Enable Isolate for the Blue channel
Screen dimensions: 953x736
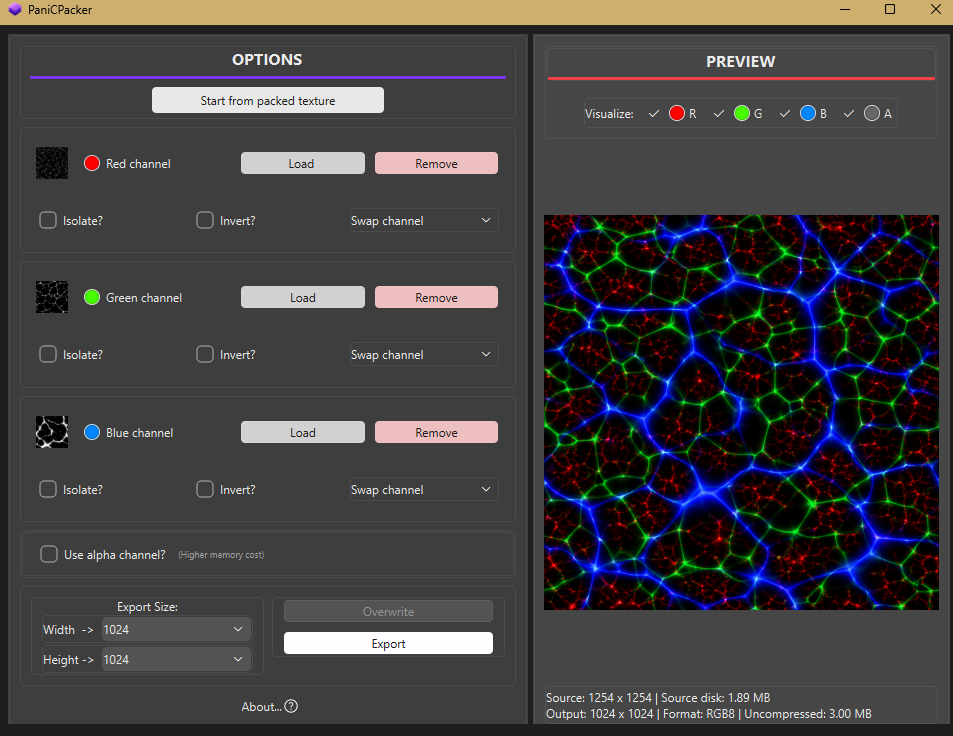tap(48, 489)
